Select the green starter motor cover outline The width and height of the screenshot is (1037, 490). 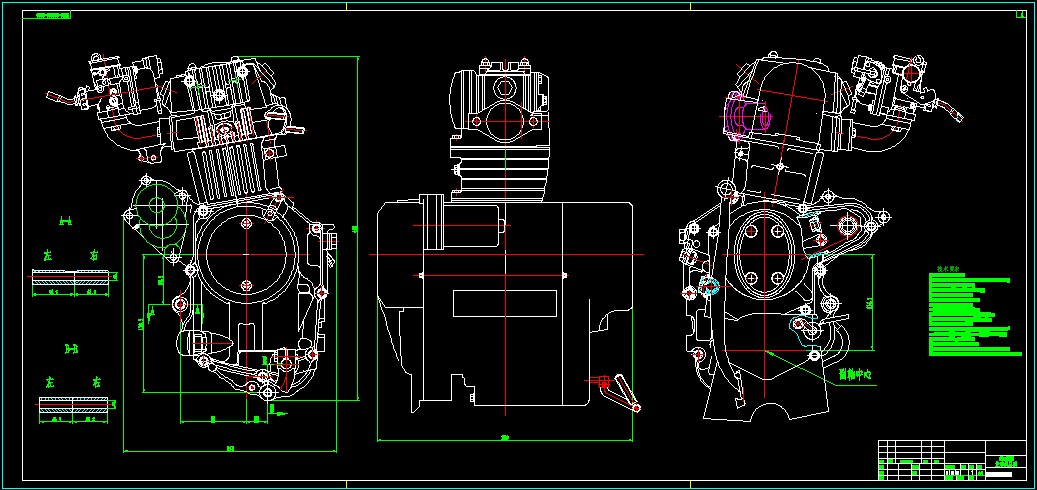pyautogui.click(x=157, y=210)
